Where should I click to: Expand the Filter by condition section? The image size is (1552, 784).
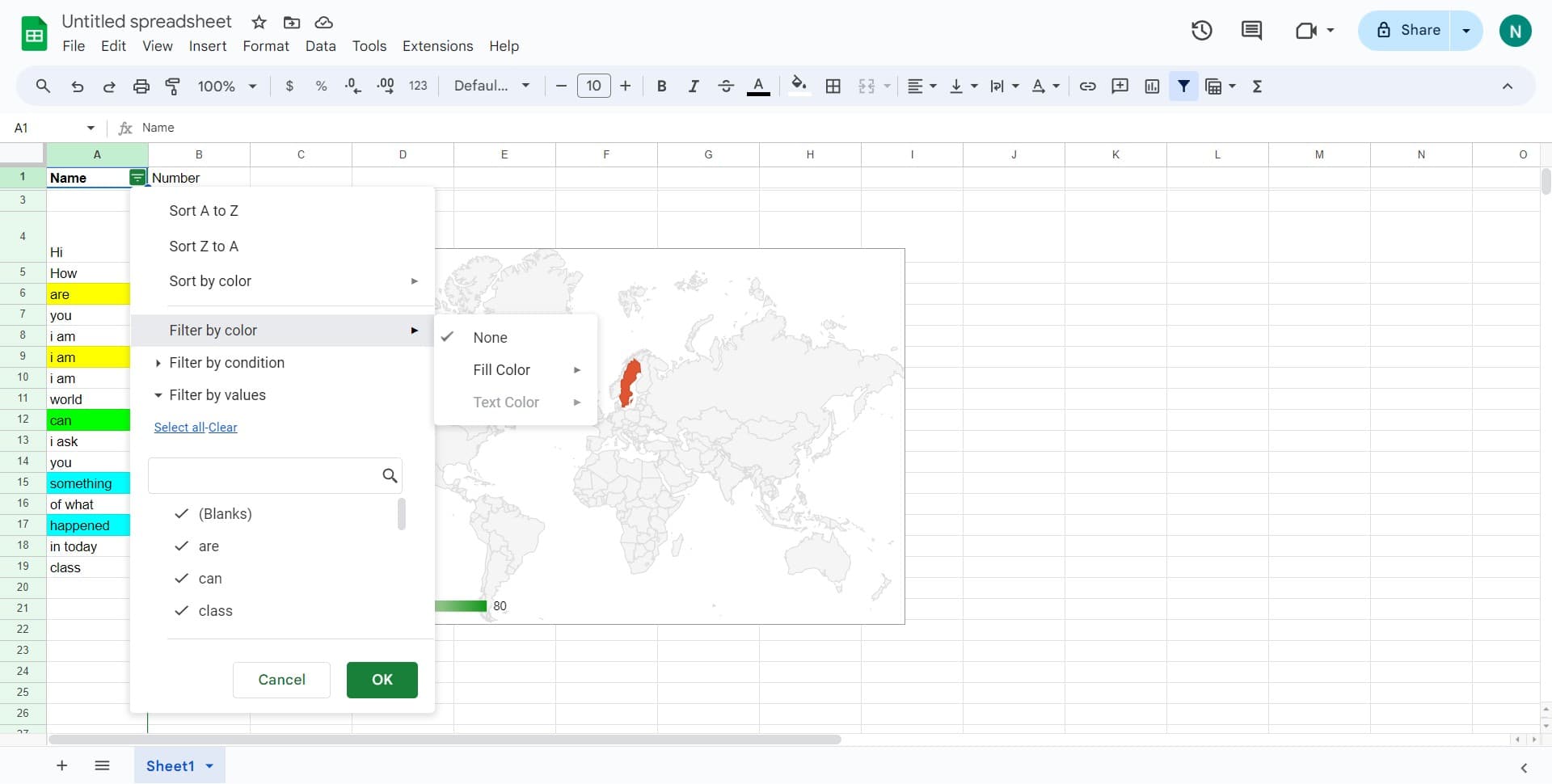(226, 363)
